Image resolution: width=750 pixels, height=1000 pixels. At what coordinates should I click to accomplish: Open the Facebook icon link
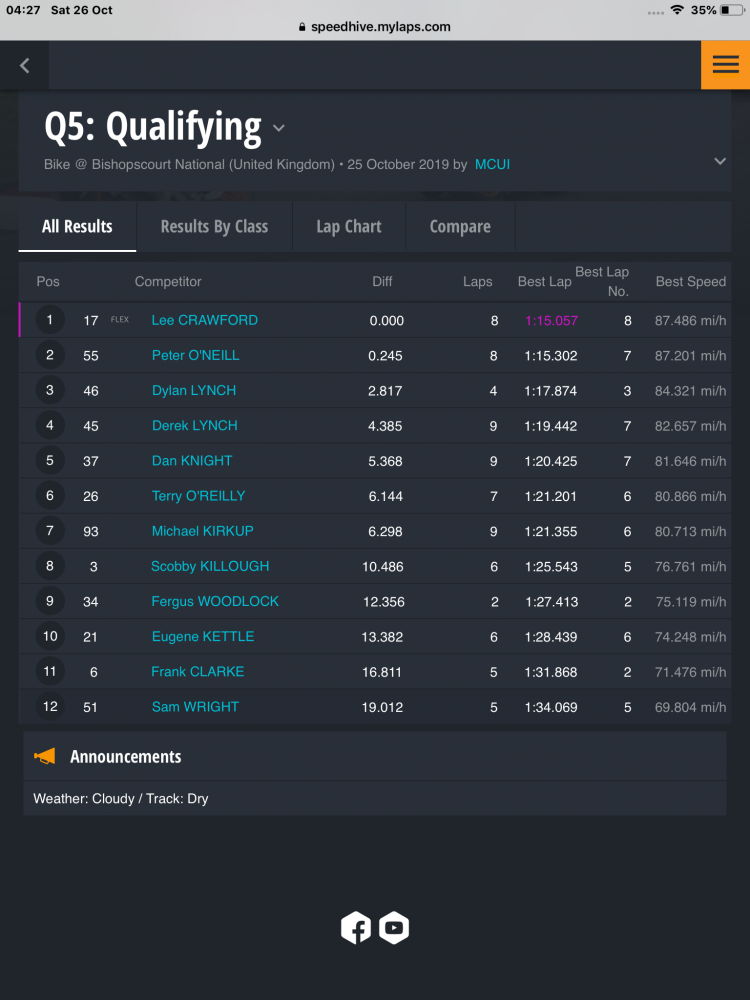pos(356,927)
